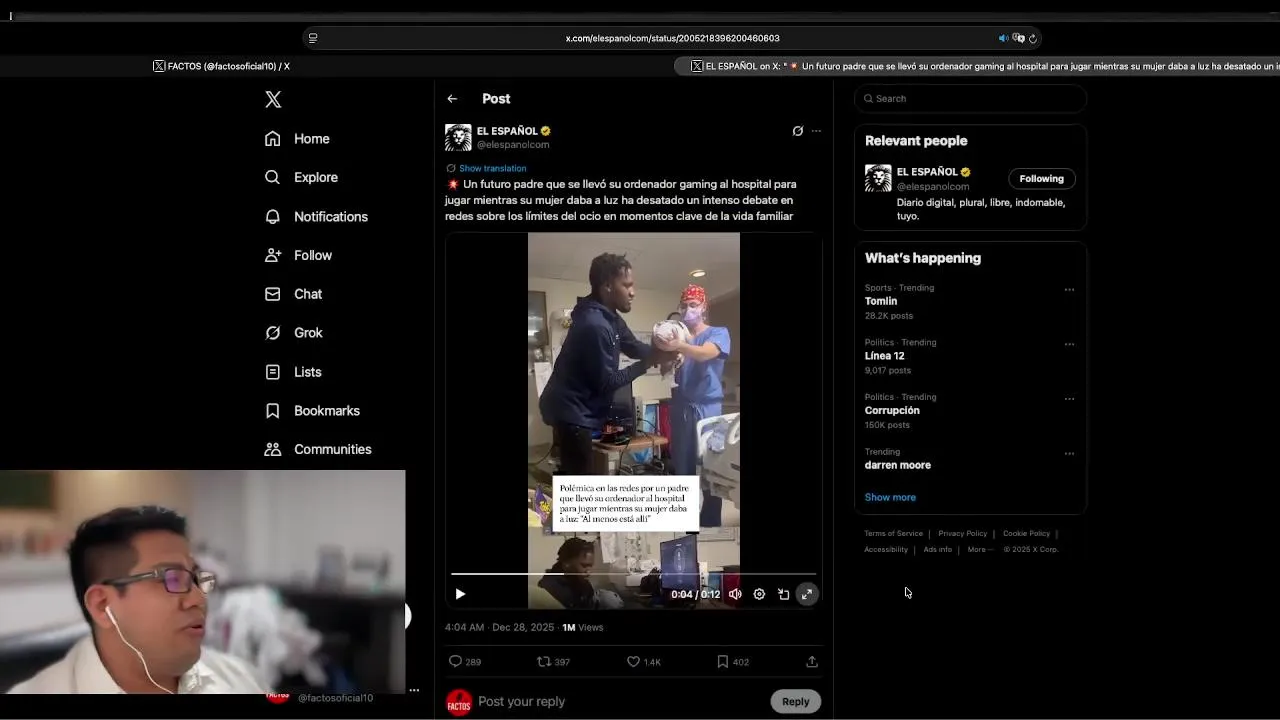Click the browser address bar URL
1280x720 pixels.
[x=672, y=38]
